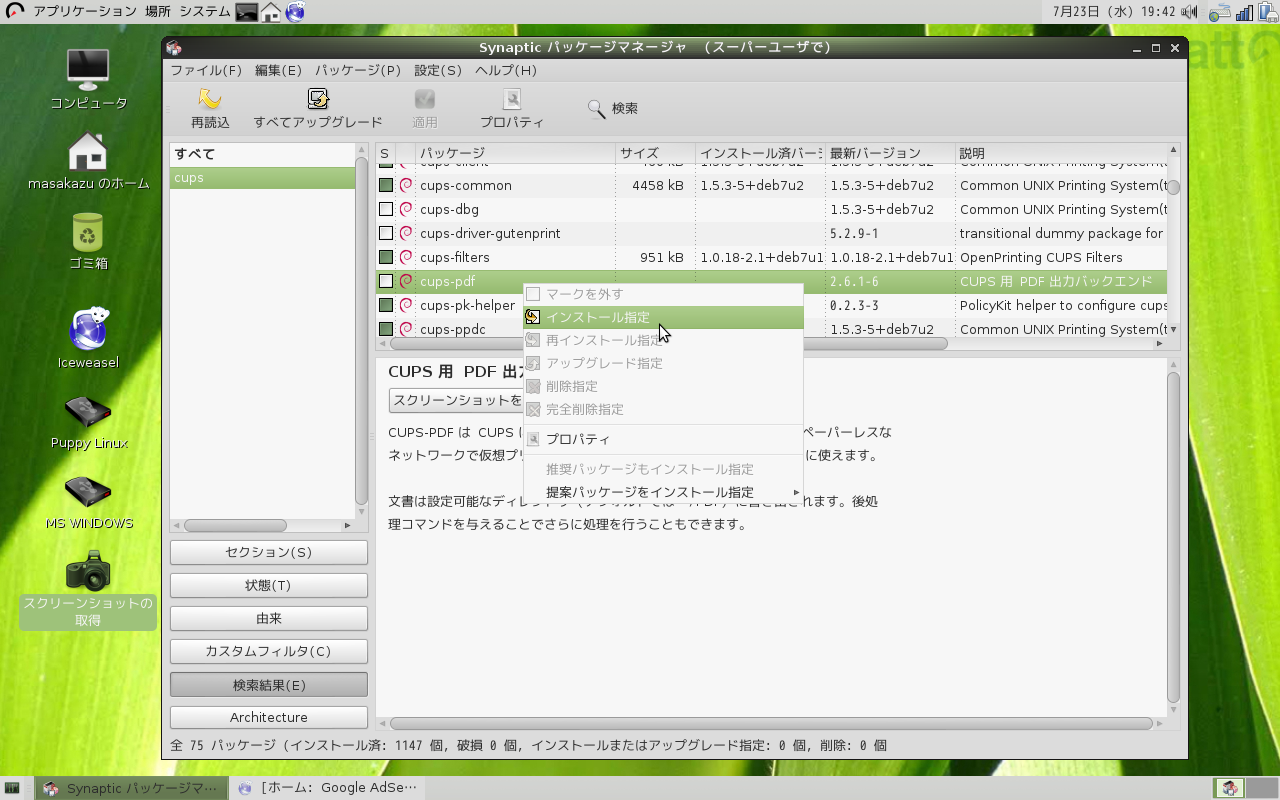Sort by the Size (サイズ) column header
Screen dimensions: 1280x800
pyautogui.click(x=654, y=153)
